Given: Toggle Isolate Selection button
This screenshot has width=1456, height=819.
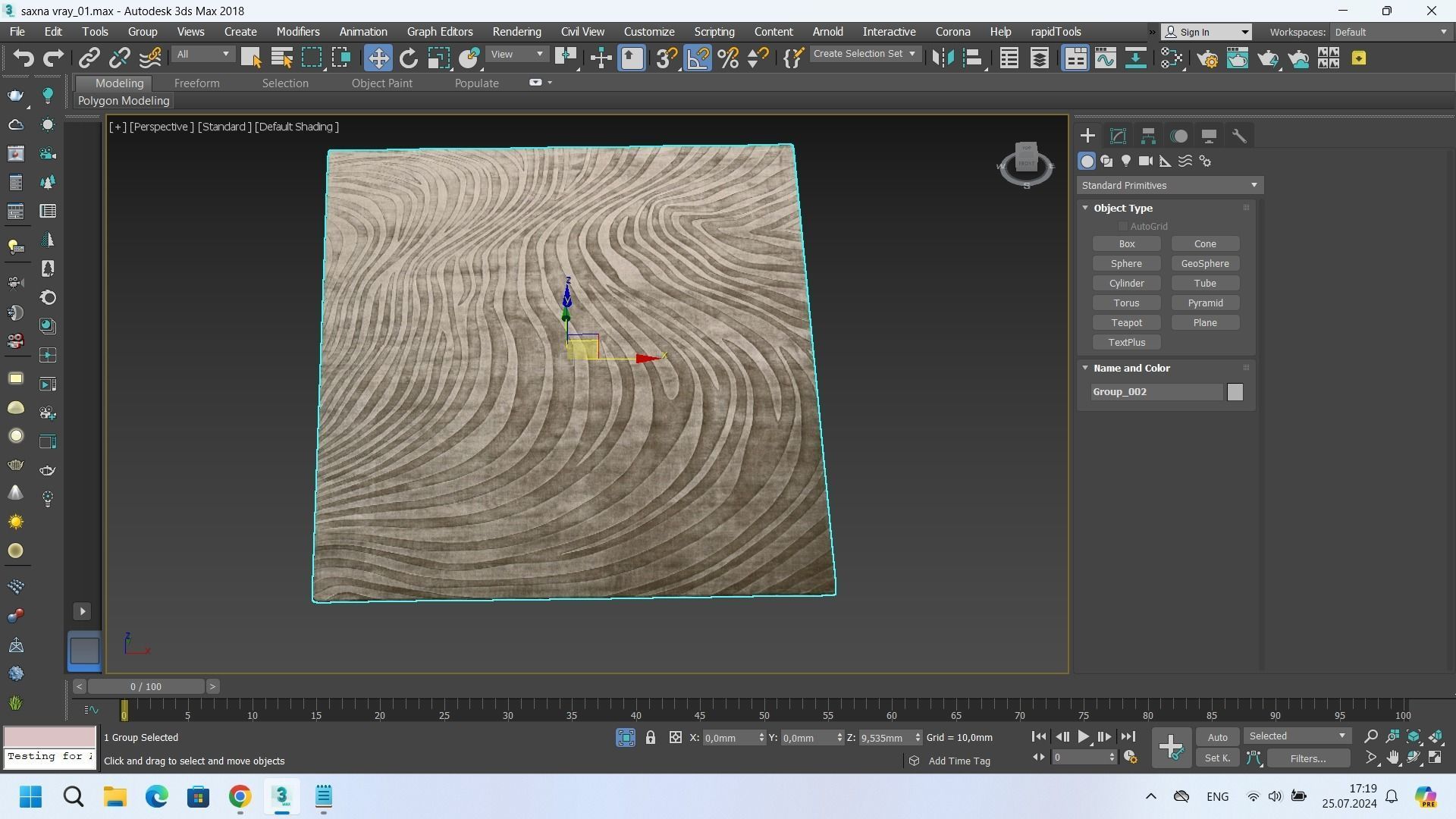Looking at the screenshot, I should [x=626, y=737].
